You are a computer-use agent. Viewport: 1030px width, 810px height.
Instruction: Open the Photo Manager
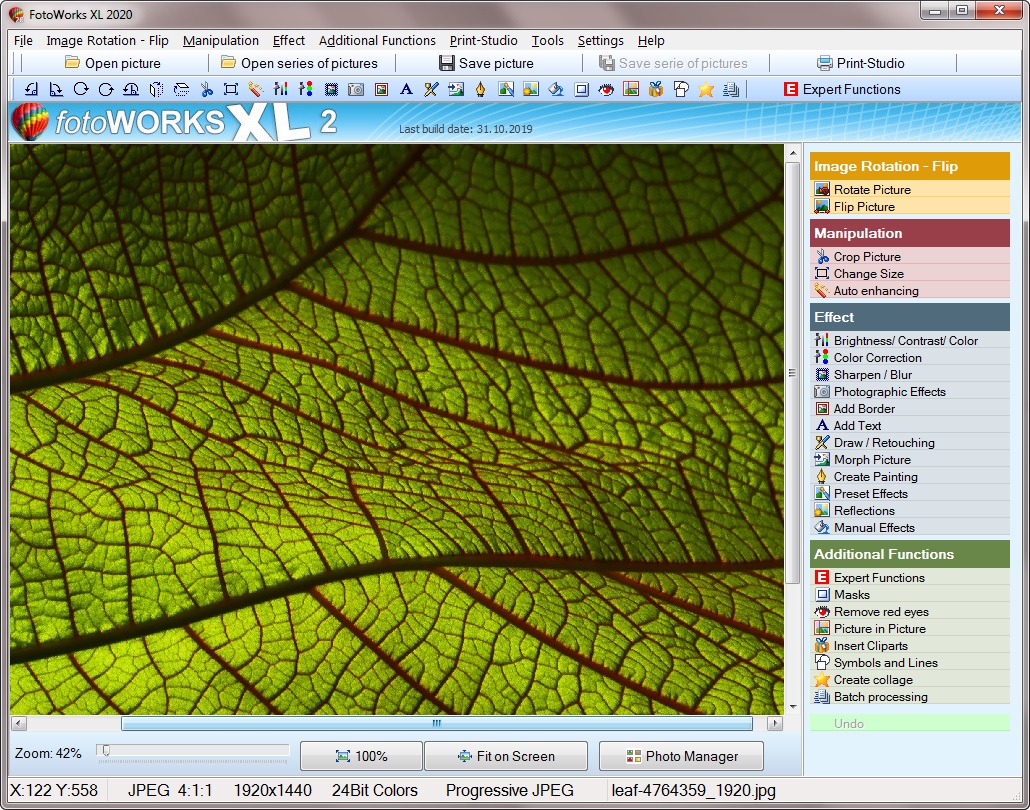[x=681, y=756]
